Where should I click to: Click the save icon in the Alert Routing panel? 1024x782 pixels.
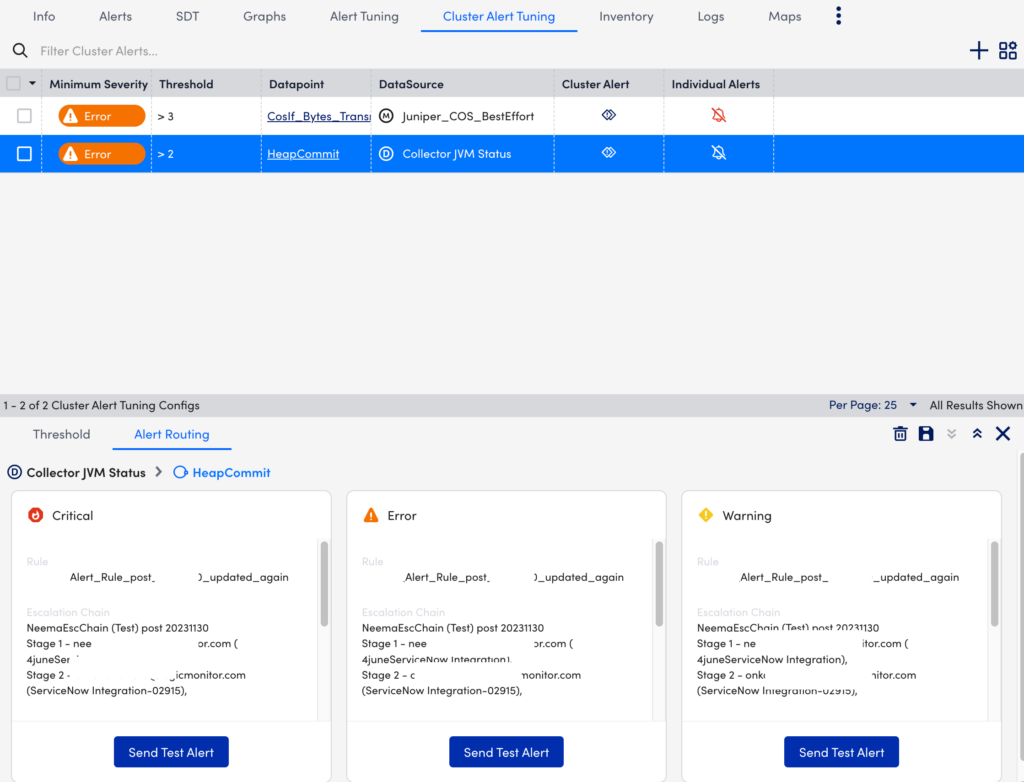926,434
